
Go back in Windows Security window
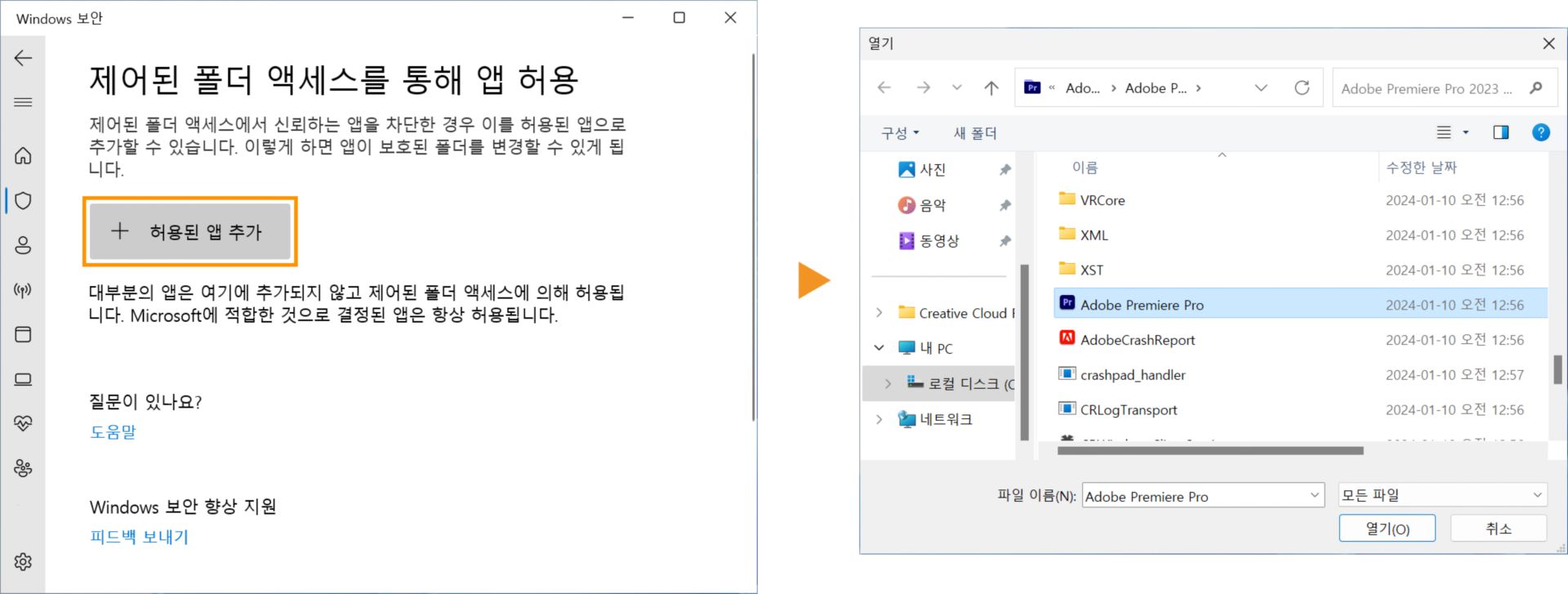click(23, 58)
